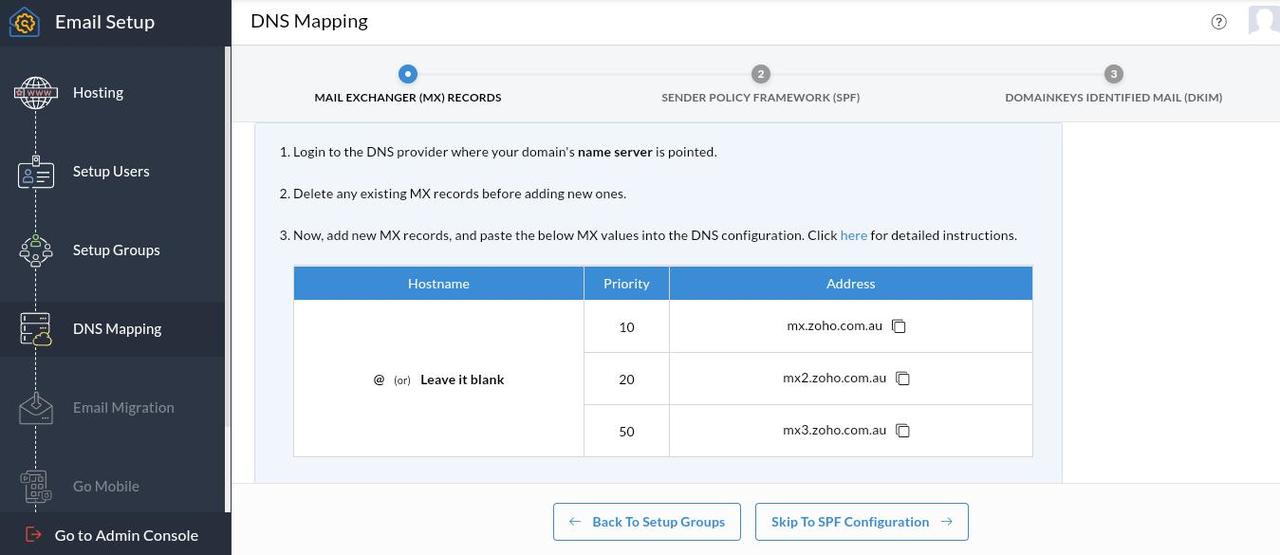This screenshot has height=555, width=1280.
Task: Click the mx3.zoho.com.au address text
Action: point(835,430)
